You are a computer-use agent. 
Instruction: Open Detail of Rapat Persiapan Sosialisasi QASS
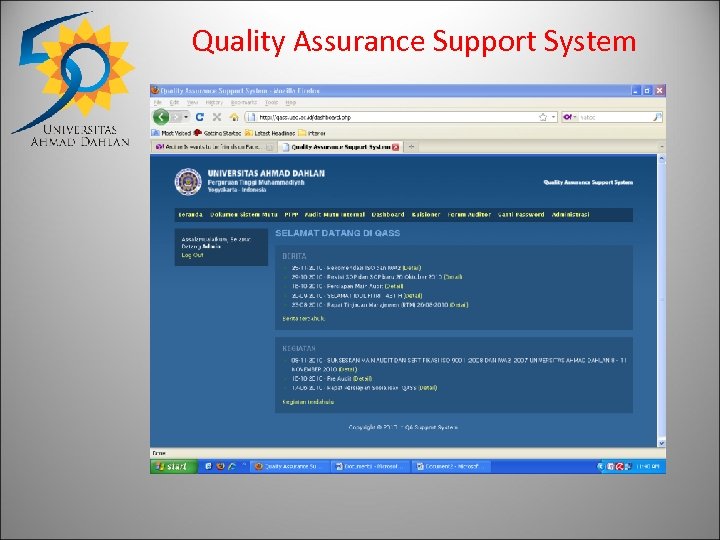pyautogui.click(x=428, y=388)
